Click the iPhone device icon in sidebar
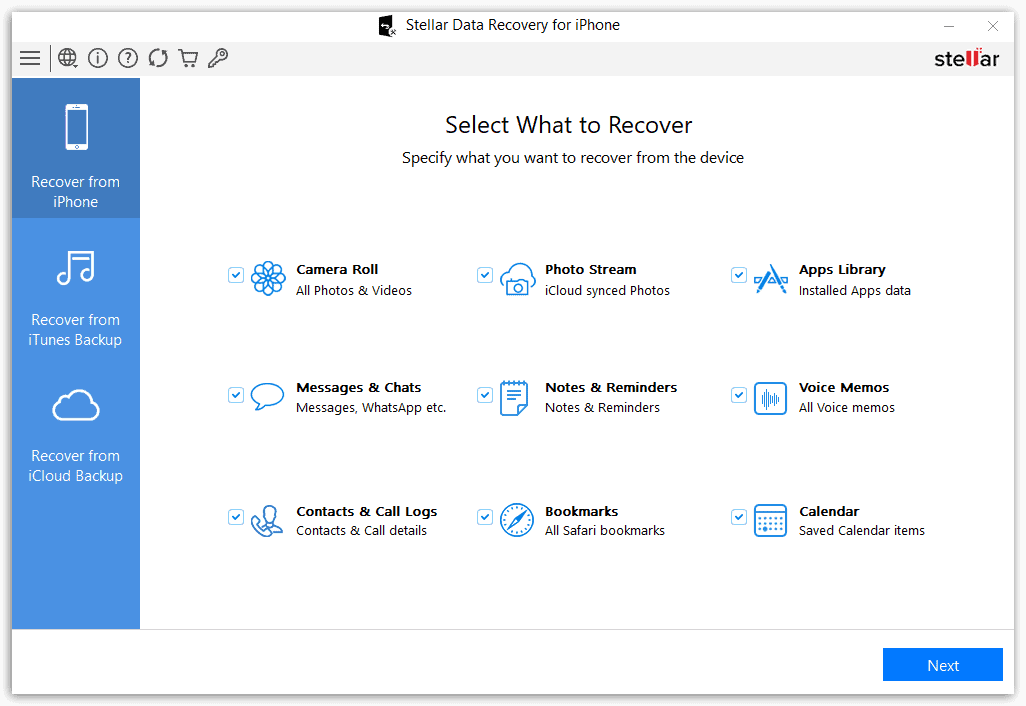The height and width of the screenshot is (706, 1026). [77, 127]
